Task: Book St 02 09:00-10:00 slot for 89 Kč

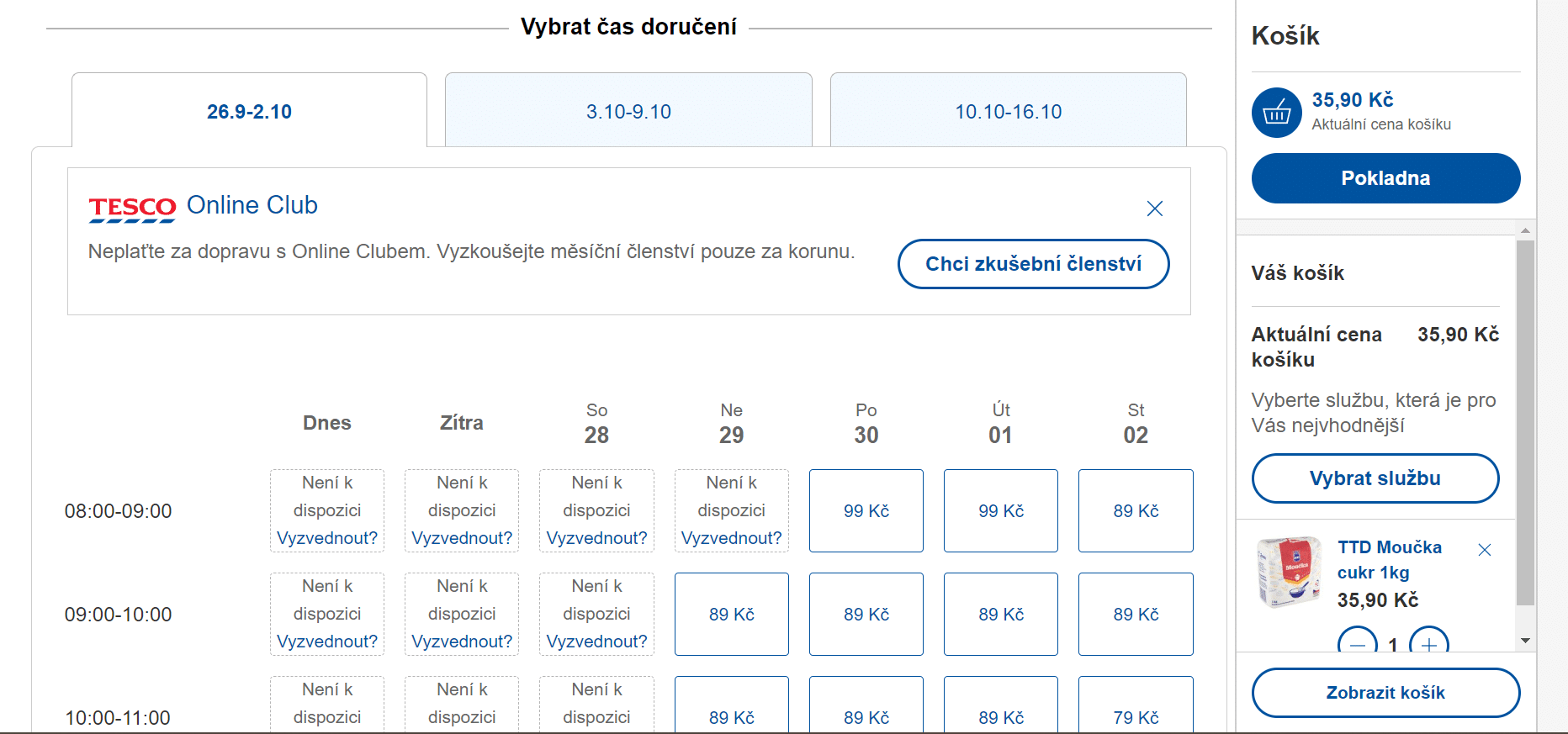Action: click(x=1136, y=614)
